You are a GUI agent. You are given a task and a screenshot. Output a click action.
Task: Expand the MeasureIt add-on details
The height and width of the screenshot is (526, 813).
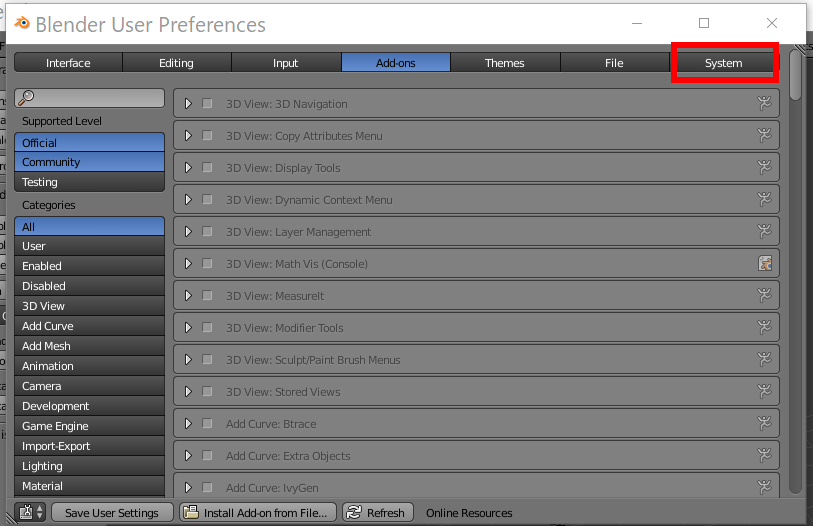pyautogui.click(x=188, y=295)
